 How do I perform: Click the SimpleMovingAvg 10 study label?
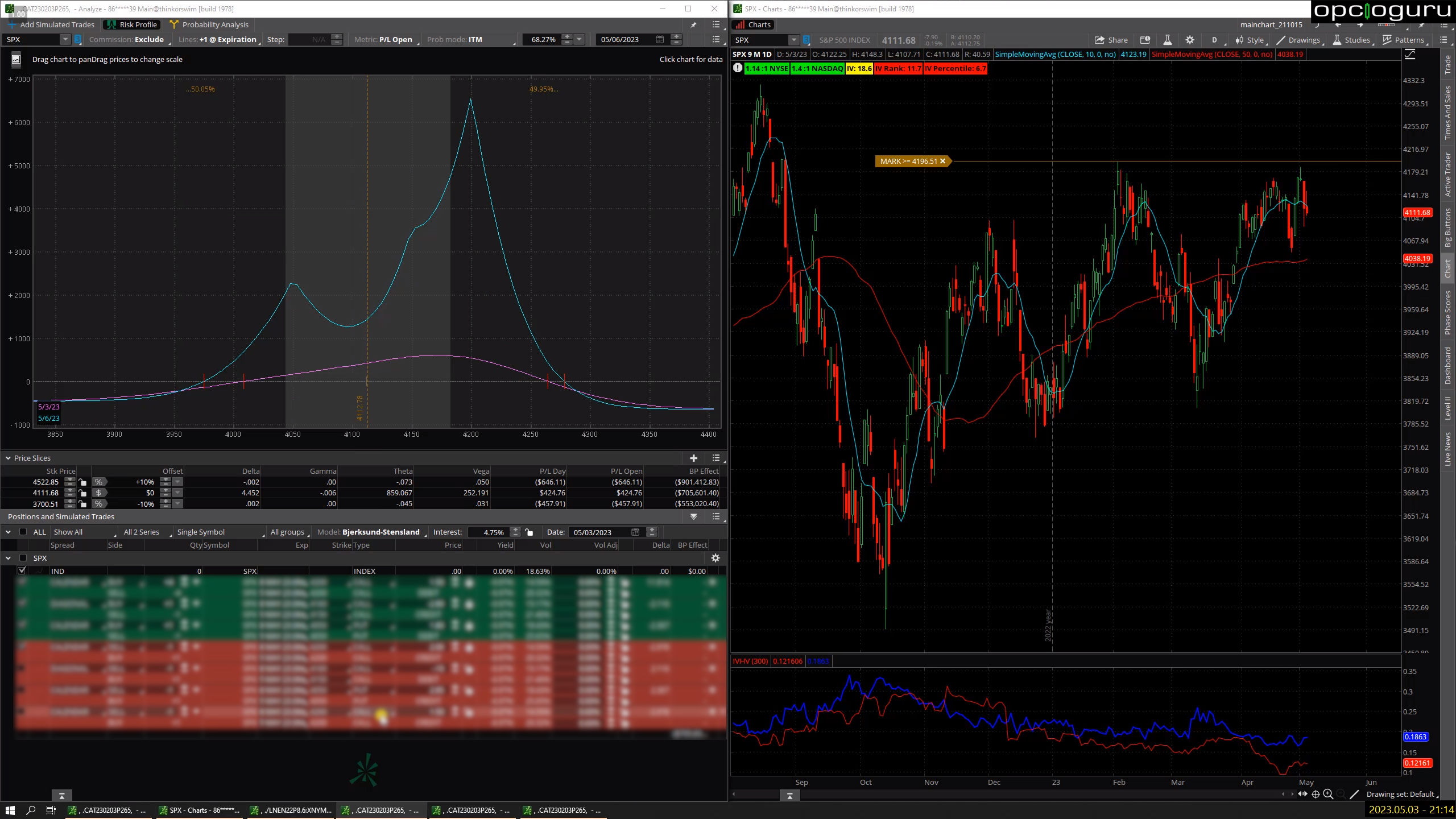(1055, 54)
